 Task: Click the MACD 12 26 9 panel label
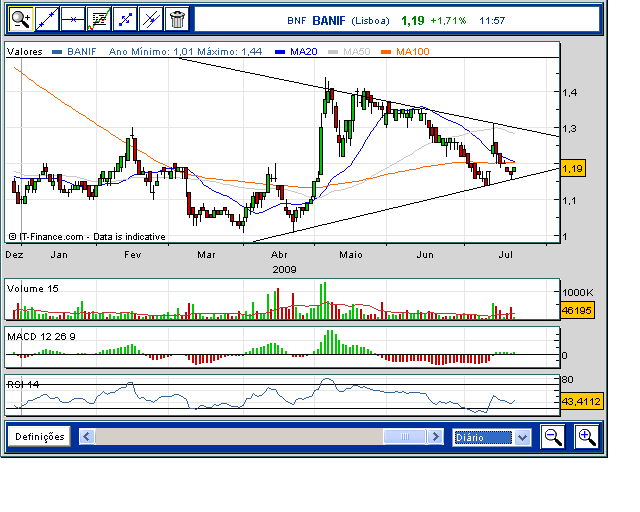pos(42,336)
